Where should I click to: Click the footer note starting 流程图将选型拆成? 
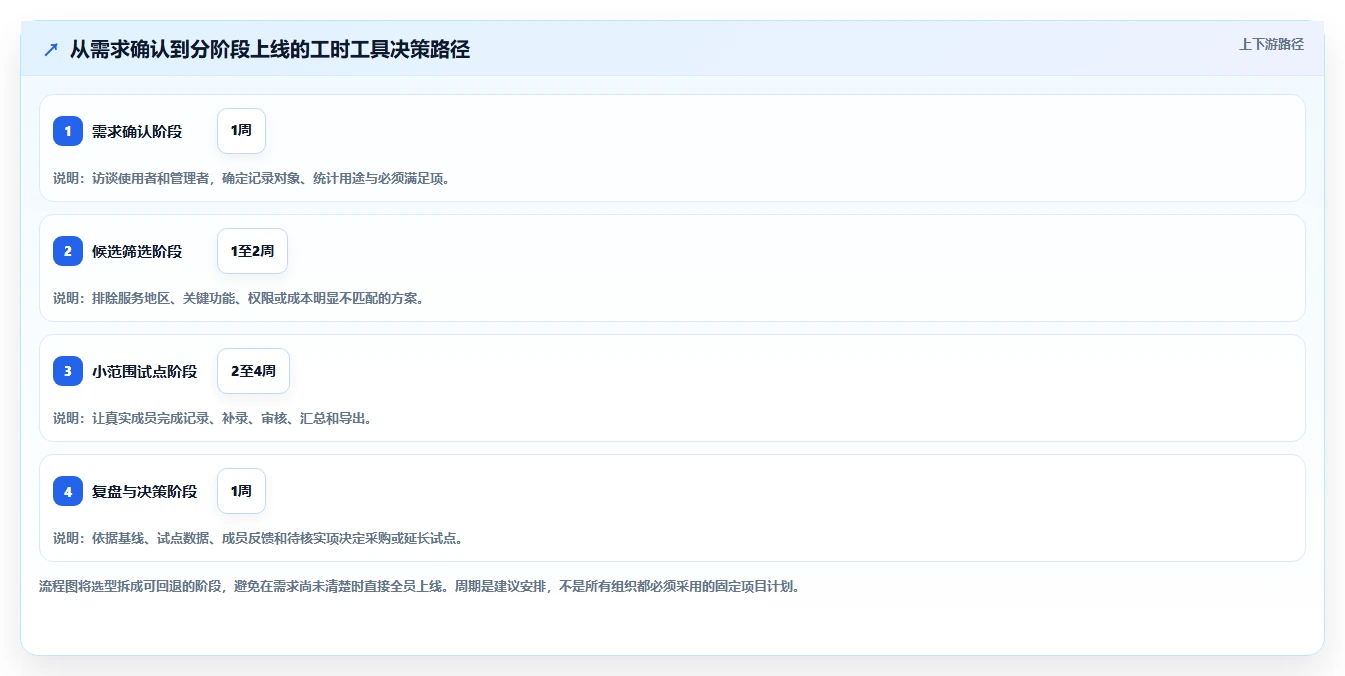click(418, 586)
